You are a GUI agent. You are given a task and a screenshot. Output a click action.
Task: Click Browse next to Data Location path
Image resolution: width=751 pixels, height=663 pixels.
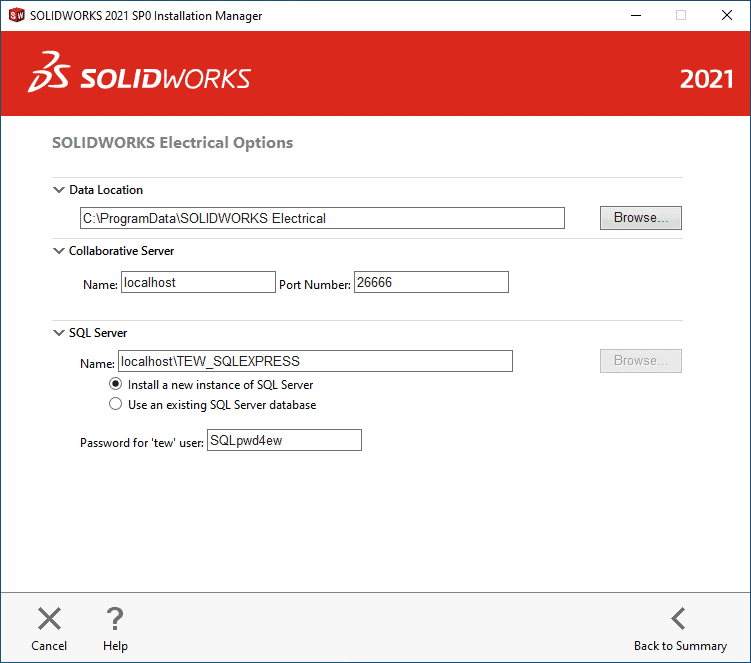pos(640,218)
